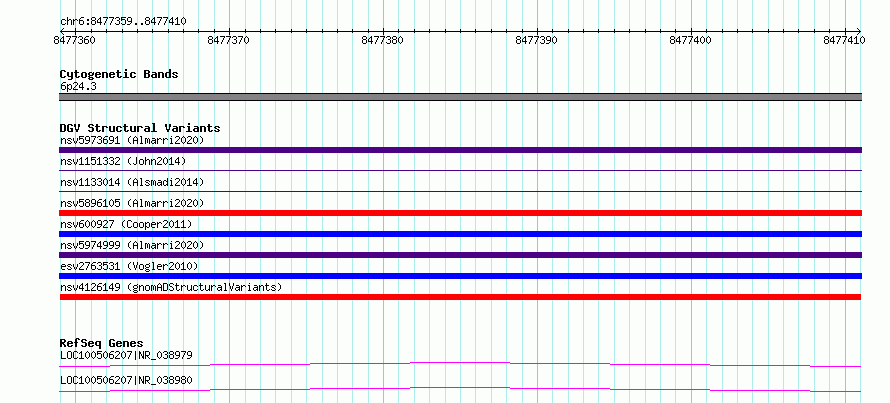
Task: Select the DGV Structural Variants track title
Action: tap(140, 128)
